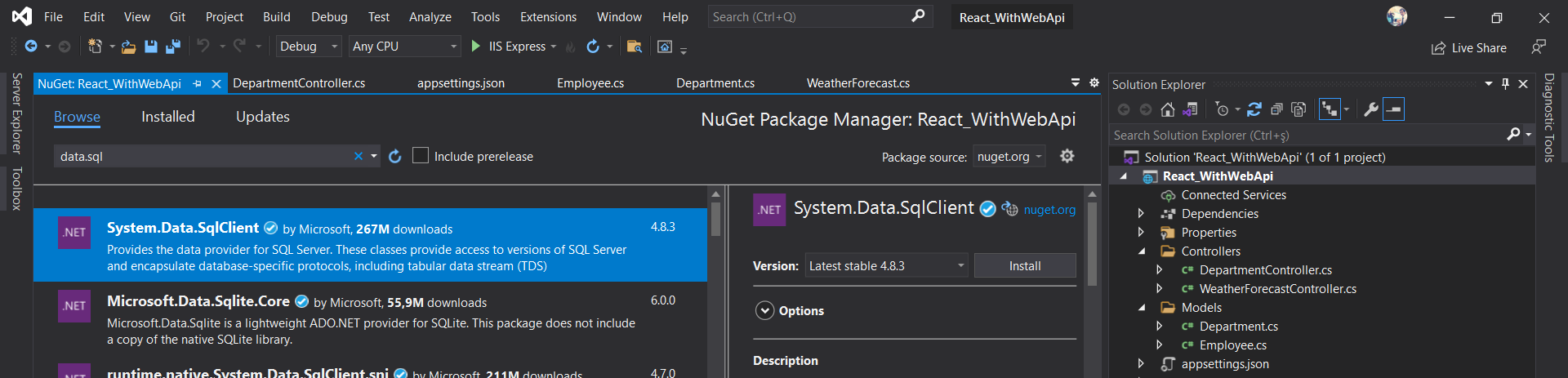Refresh the NuGet package search results
1568x378 pixels.
395,157
